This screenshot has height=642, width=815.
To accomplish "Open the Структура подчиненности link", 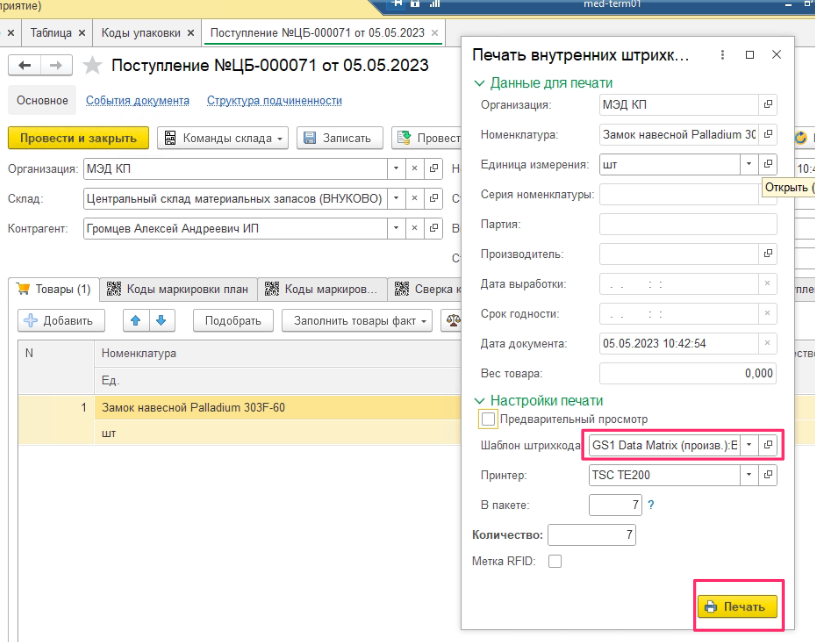I will [274, 100].
